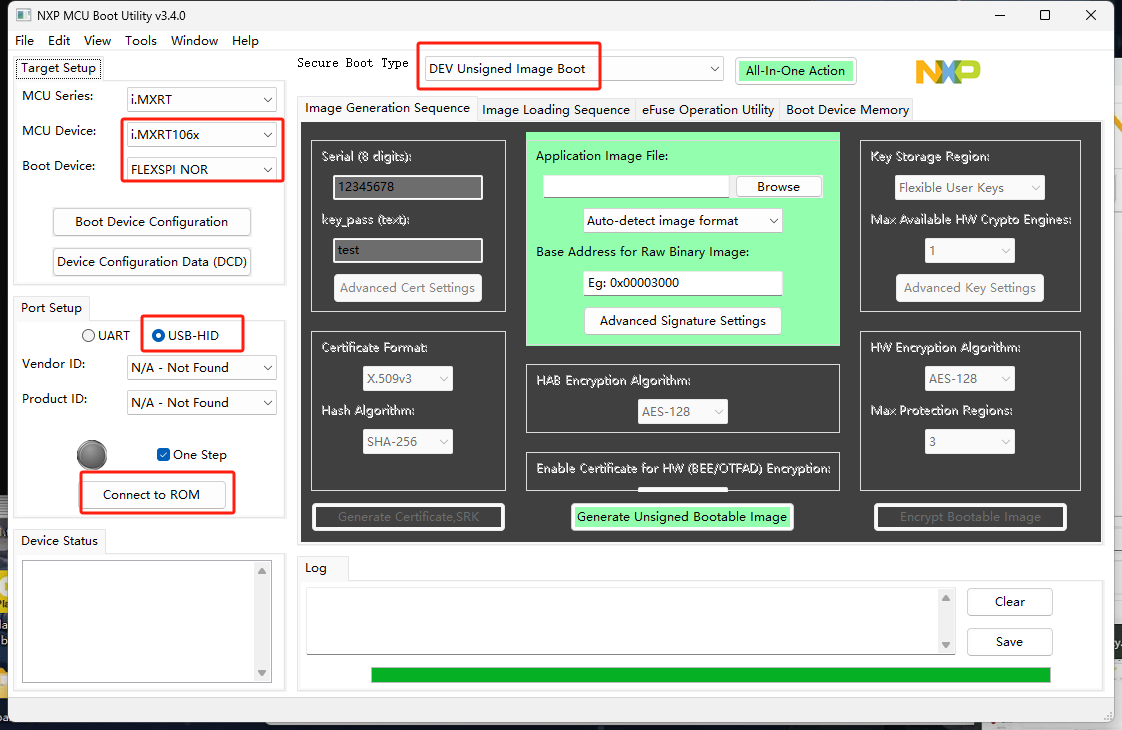Viewport: 1122px width, 730px height.
Task: Click Boot Device Configuration button
Action: pos(152,222)
